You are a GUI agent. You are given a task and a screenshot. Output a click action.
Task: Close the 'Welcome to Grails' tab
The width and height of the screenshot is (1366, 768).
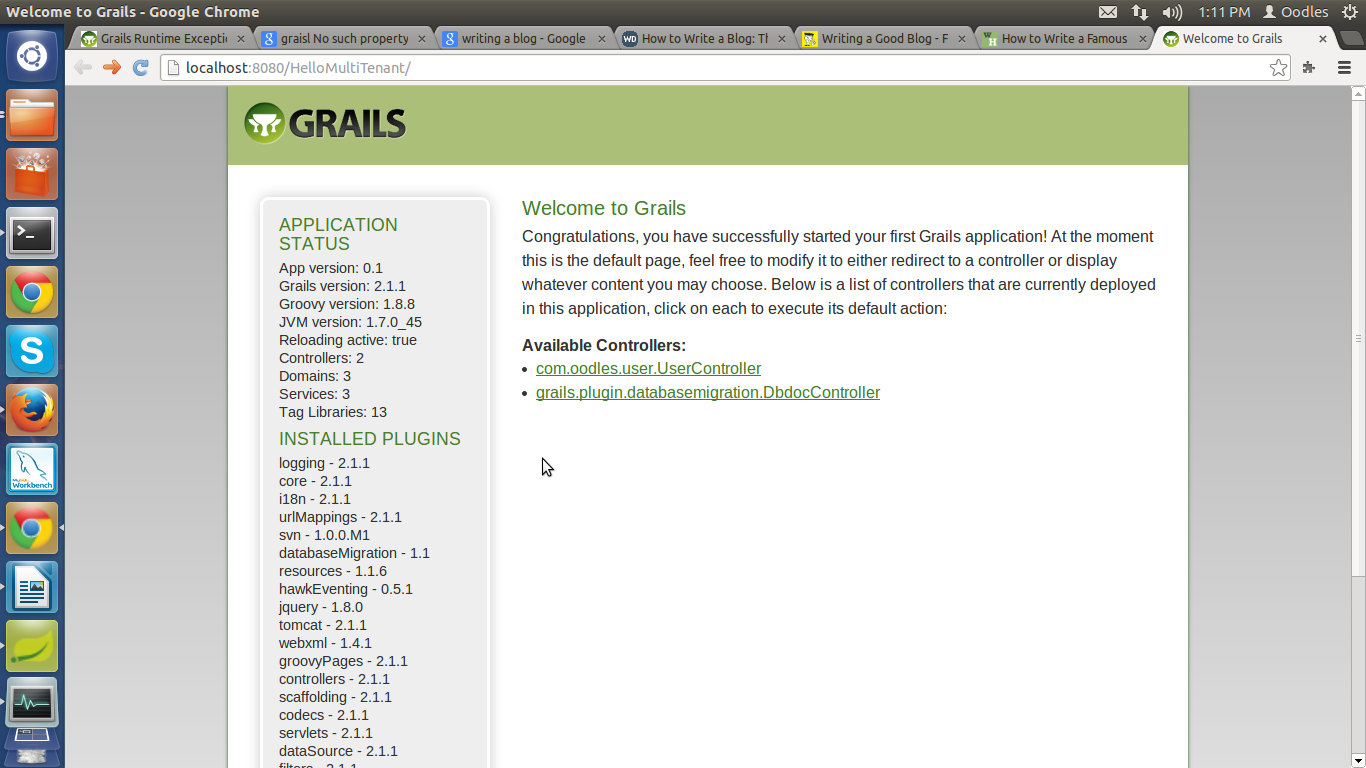click(1323, 39)
